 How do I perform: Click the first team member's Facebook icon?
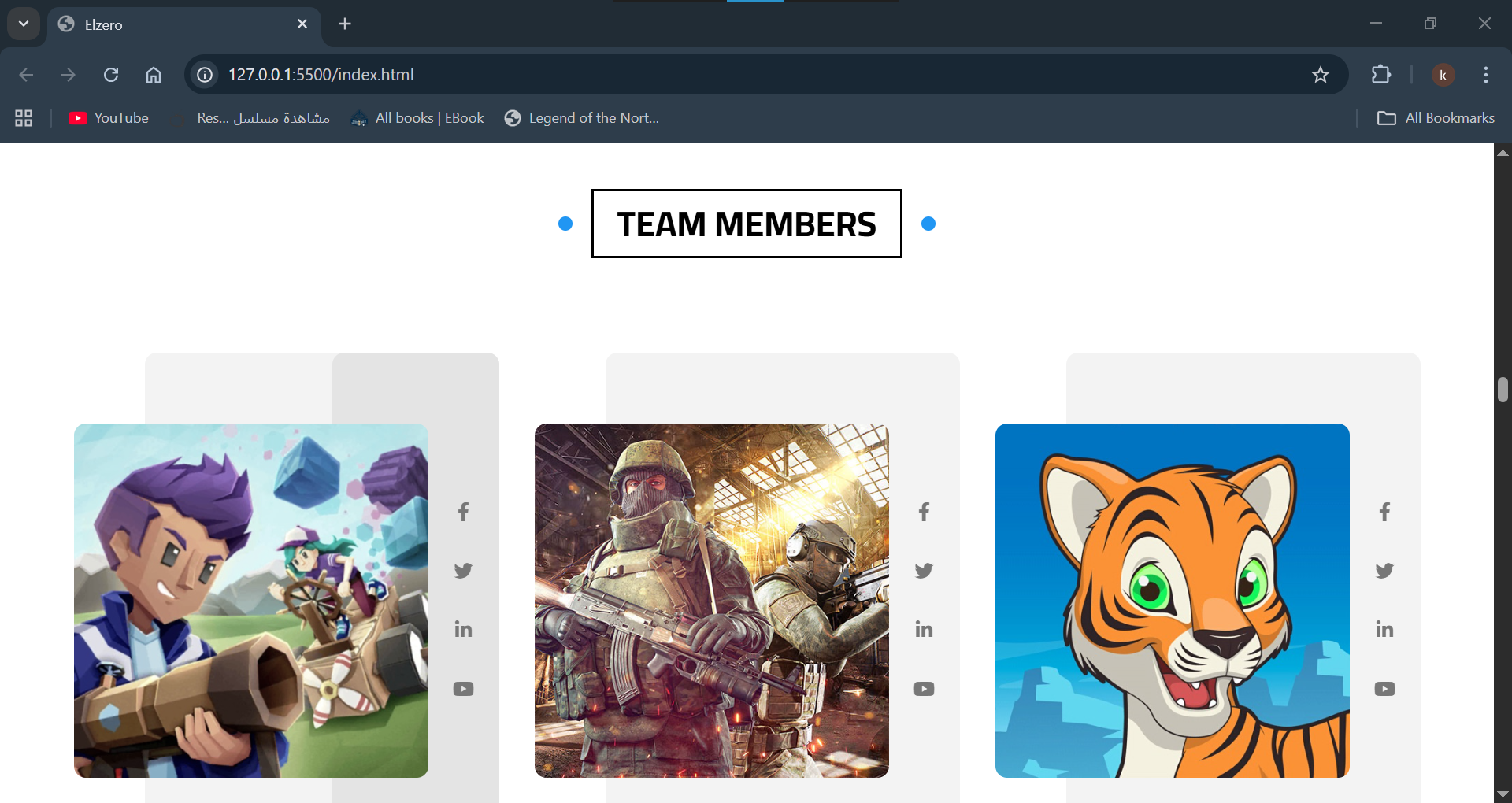[463, 512]
